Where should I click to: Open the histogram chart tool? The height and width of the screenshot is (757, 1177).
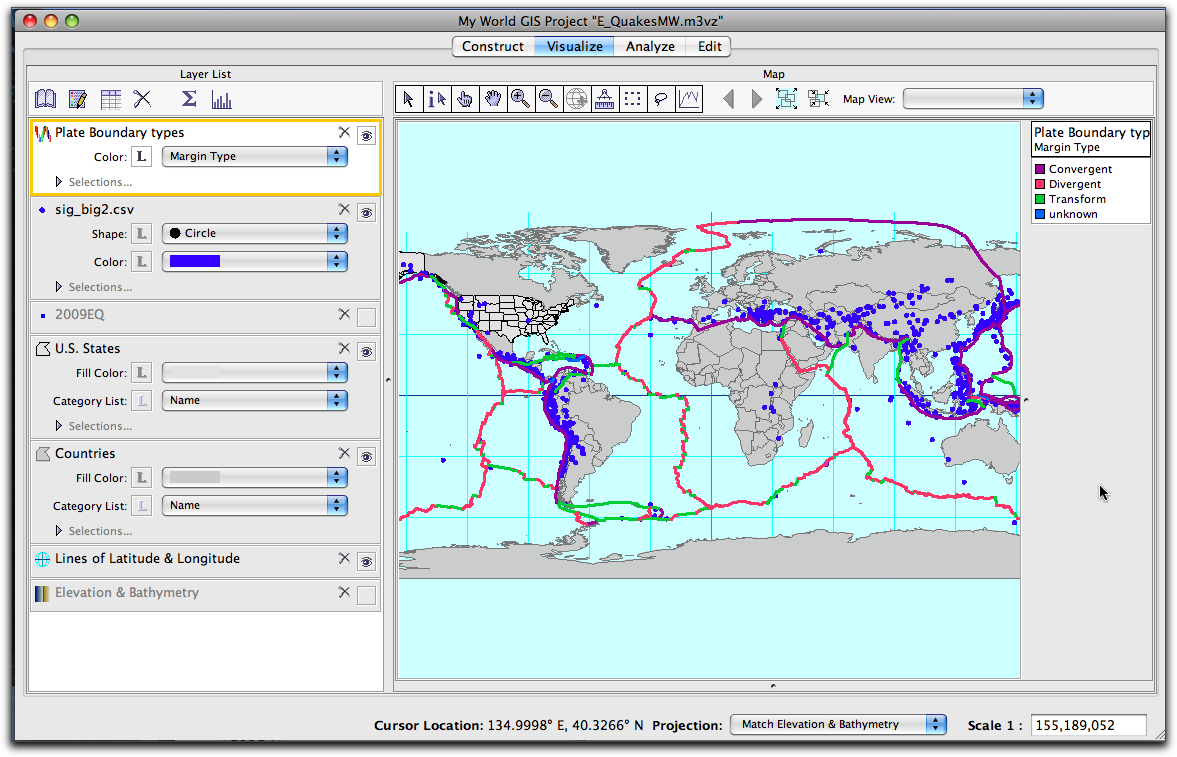click(x=222, y=98)
